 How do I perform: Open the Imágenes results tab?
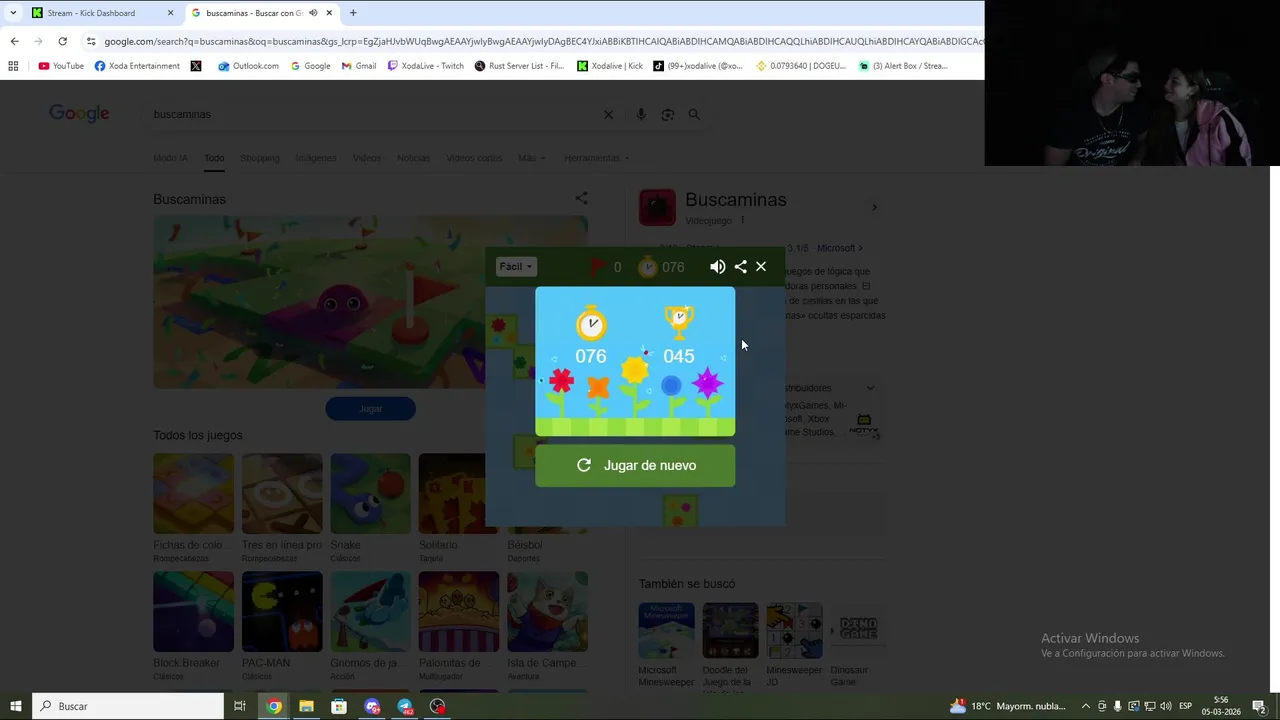316,158
